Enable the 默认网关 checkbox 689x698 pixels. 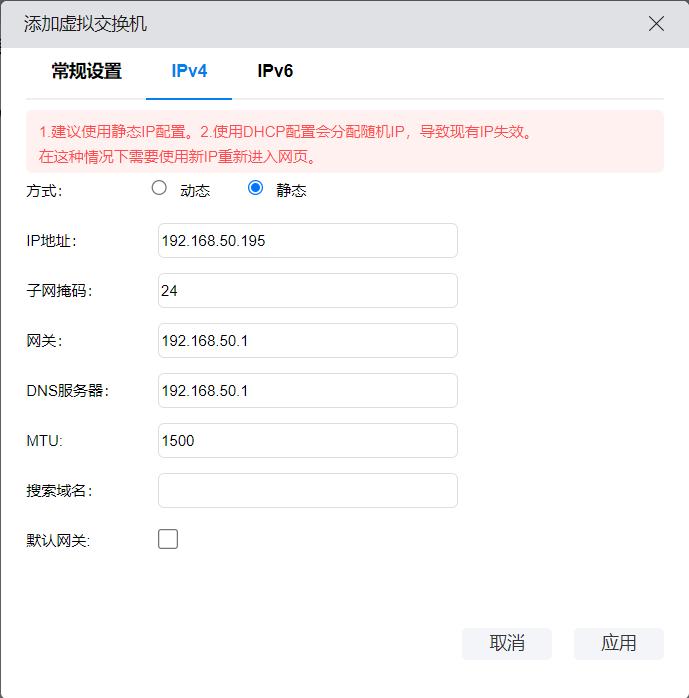click(x=168, y=540)
